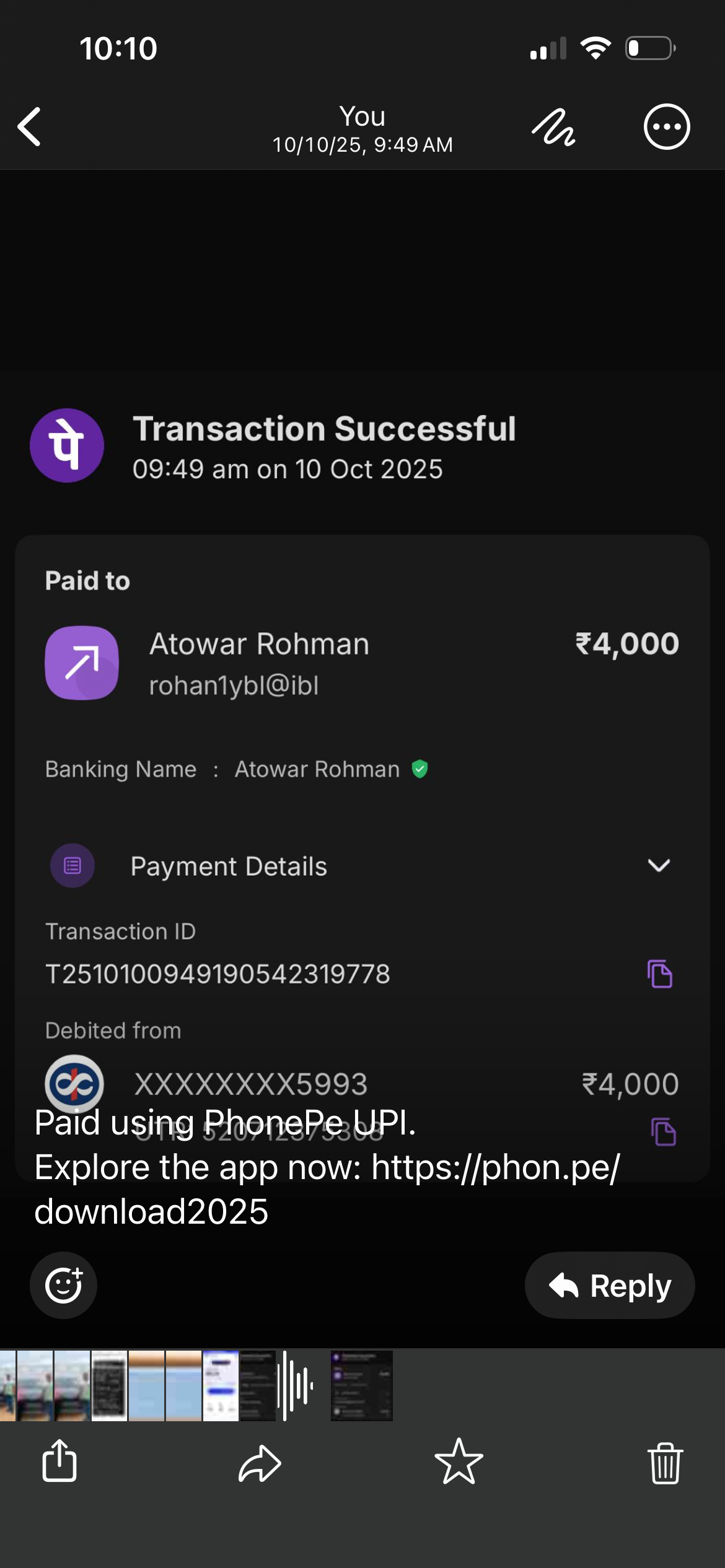Tap the Payment Details list icon
725x1568 pixels.
tap(72, 865)
